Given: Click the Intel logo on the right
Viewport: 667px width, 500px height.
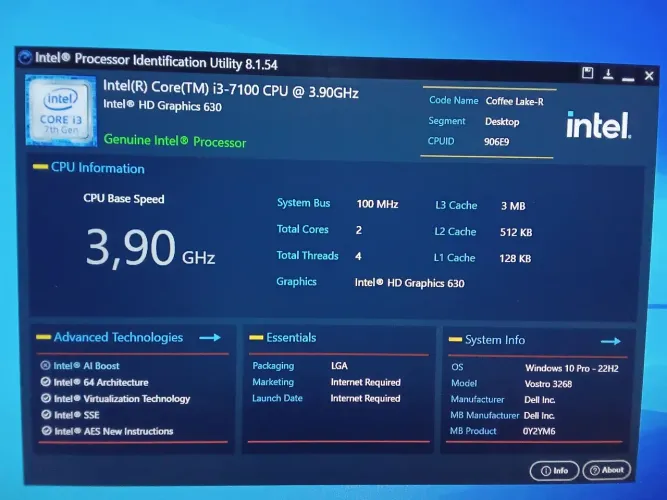Looking at the screenshot, I should click(x=599, y=125).
